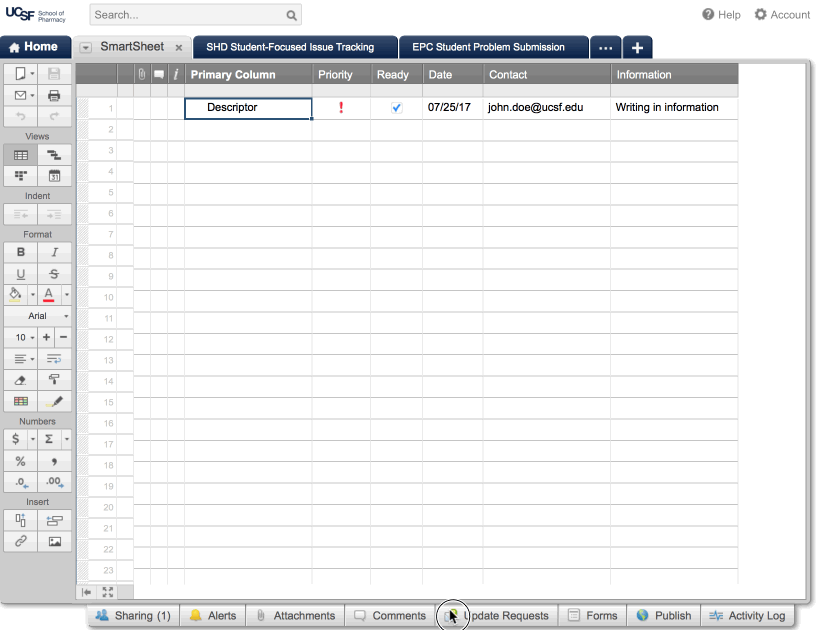Select the Format Painter tool
Screen dimensions: 817x630
[54, 380]
